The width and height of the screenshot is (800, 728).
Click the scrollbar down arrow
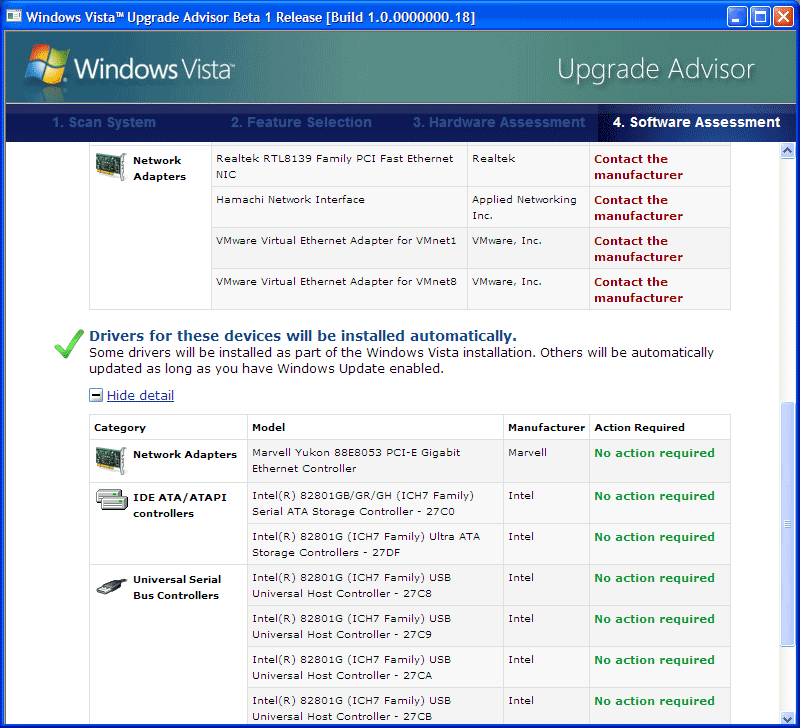(x=787, y=717)
